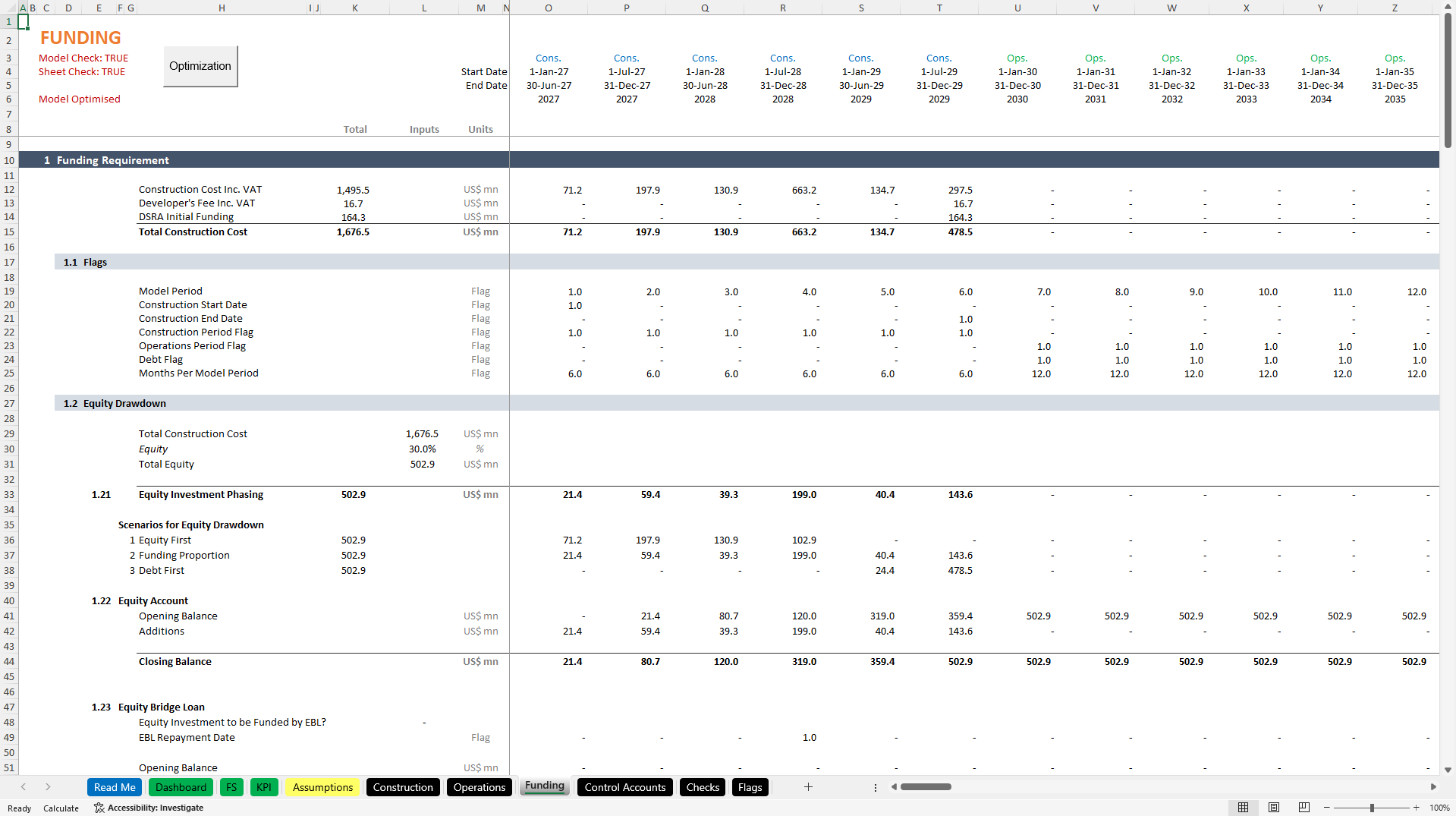The width and height of the screenshot is (1456, 816).
Task: Select 'Equity First' scenario label
Action: click(165, 540)
